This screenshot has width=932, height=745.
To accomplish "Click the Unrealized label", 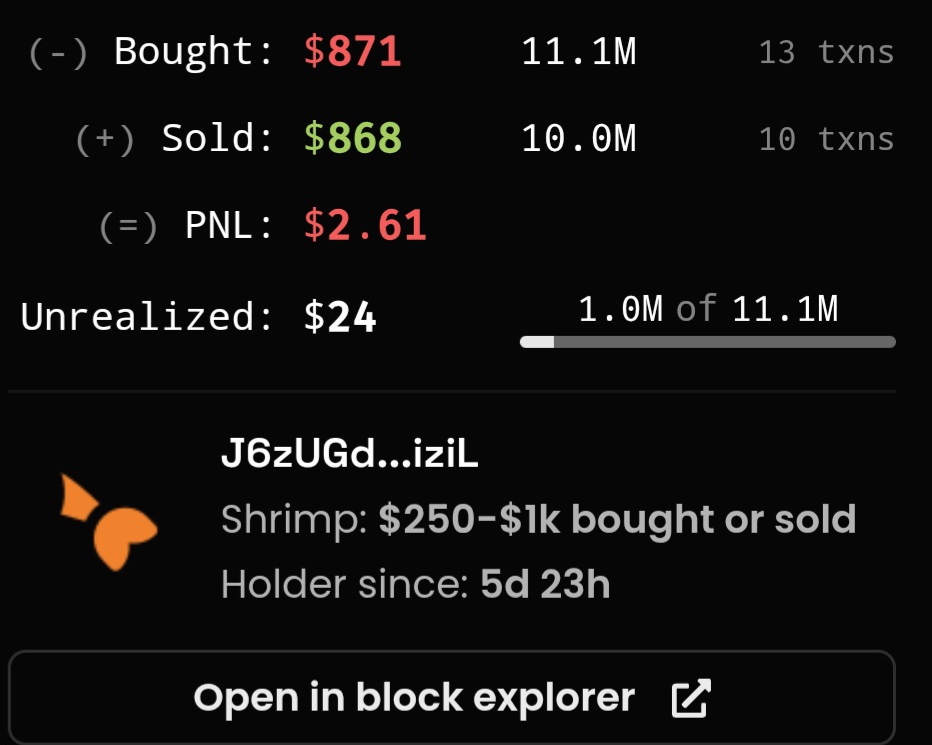I will (x=147, y=316).
